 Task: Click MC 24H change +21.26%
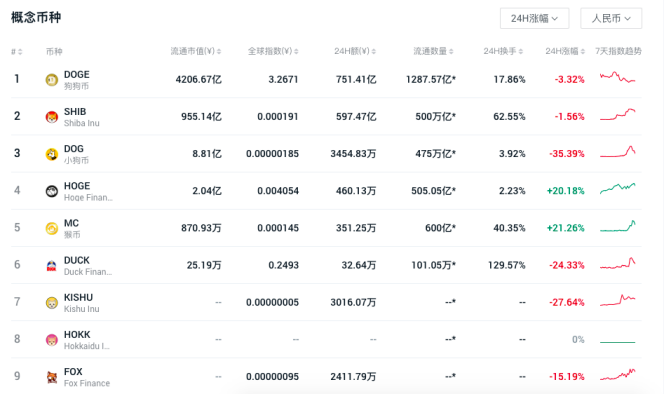pos(566,228)
